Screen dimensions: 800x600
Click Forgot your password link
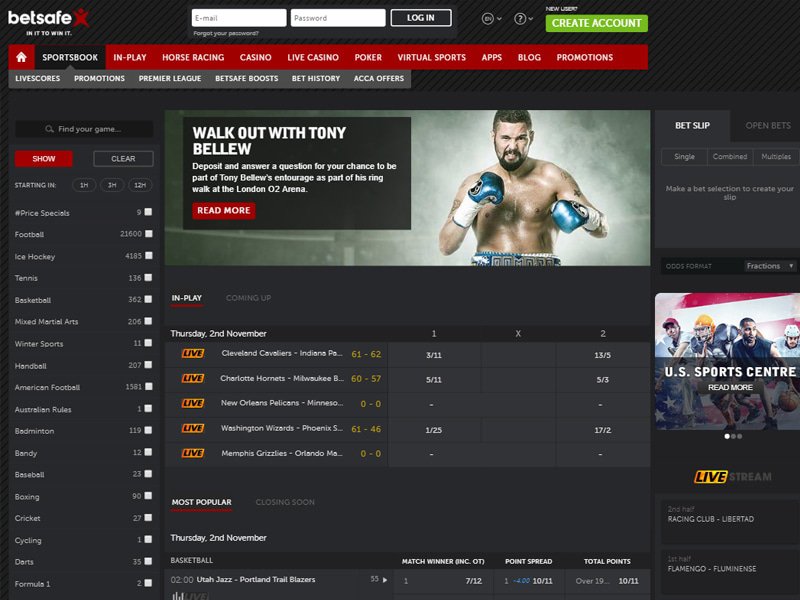tap(226, 33)
